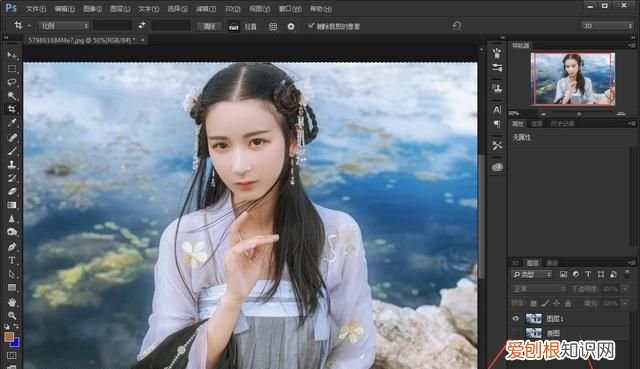Select the Zoom tool

point(12,316)
